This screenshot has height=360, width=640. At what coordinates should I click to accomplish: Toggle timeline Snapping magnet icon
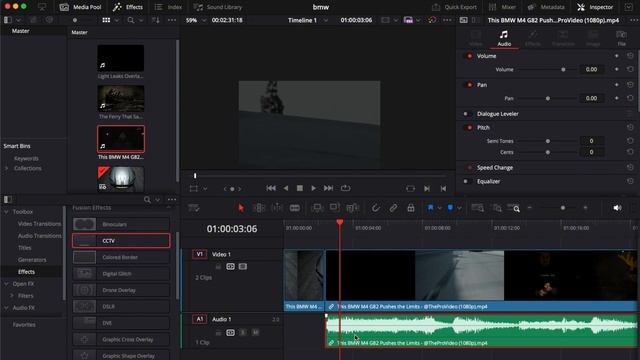375,208
